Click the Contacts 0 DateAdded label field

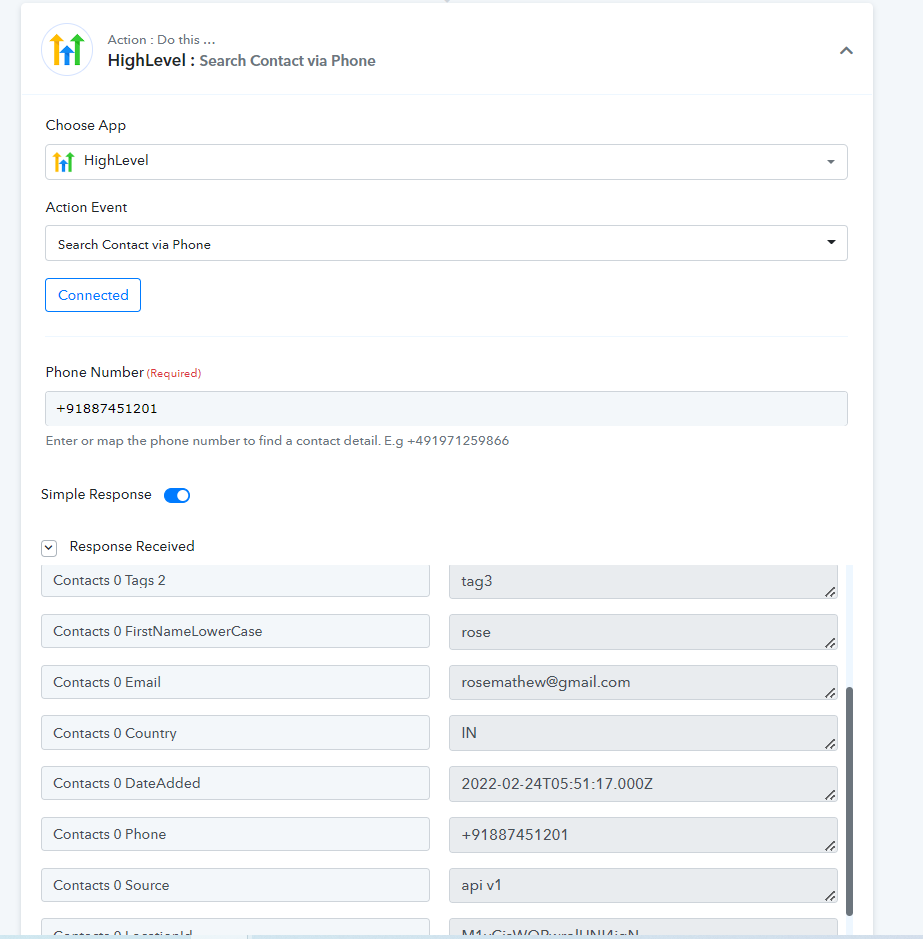coord(235,783)
